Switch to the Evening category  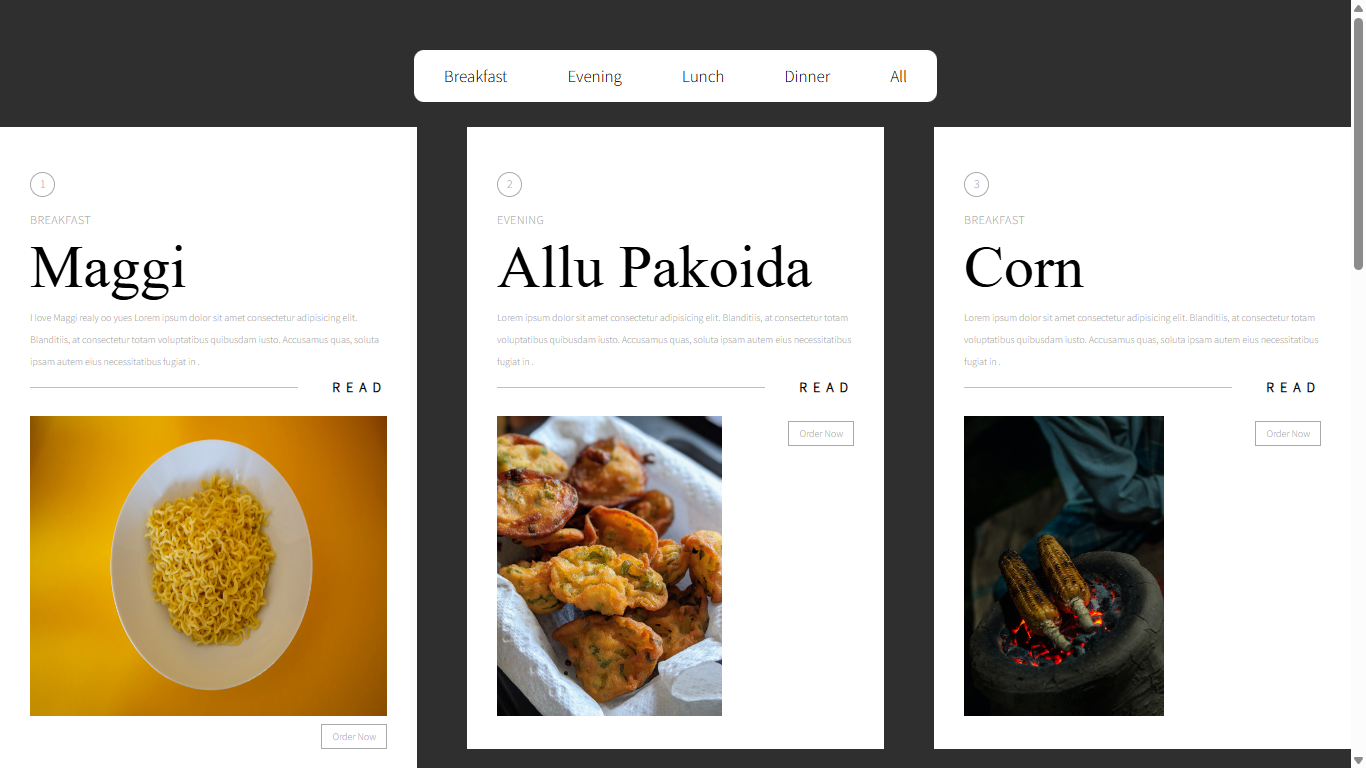tap(595, 76)
